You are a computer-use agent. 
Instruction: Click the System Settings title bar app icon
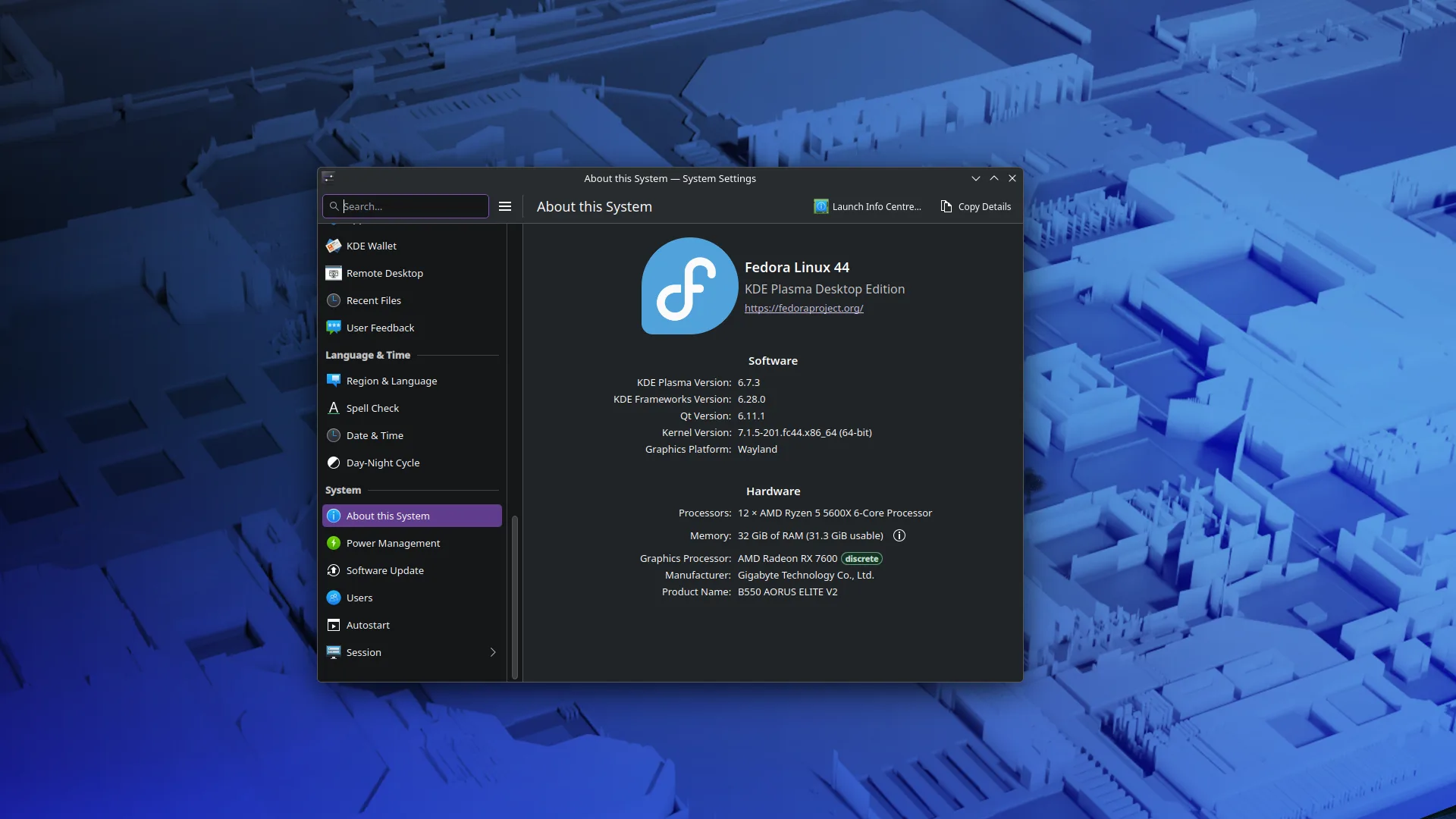click(328, 177)
